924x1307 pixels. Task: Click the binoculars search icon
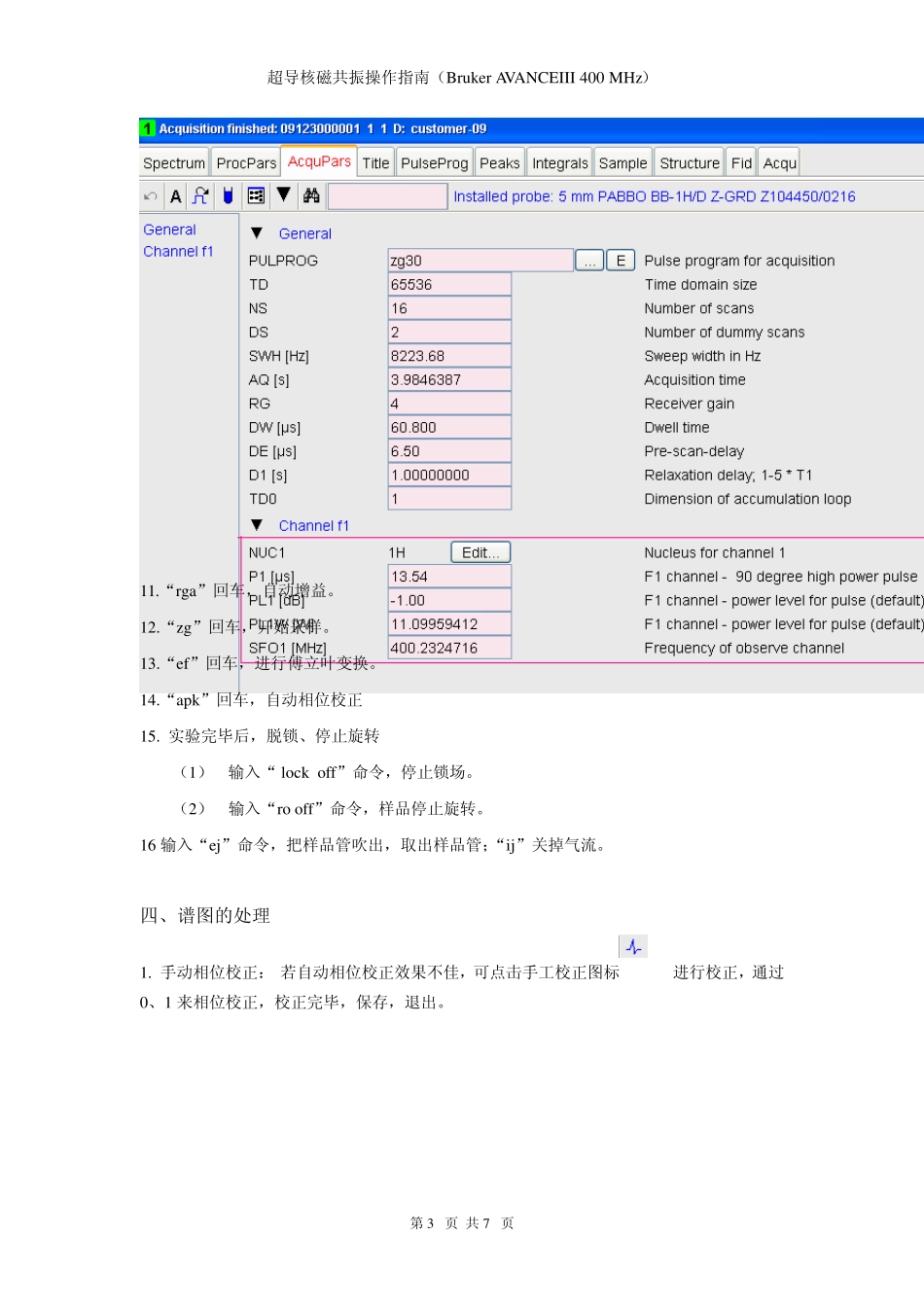[311, 195]
